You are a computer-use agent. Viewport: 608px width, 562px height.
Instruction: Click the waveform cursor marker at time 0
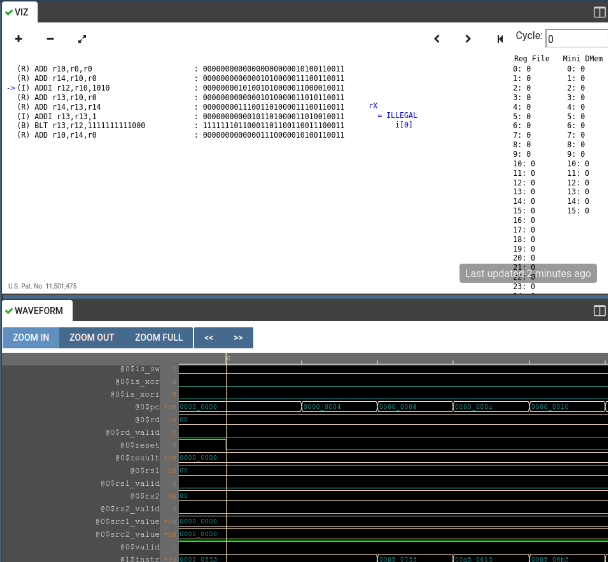coord(227,358)
